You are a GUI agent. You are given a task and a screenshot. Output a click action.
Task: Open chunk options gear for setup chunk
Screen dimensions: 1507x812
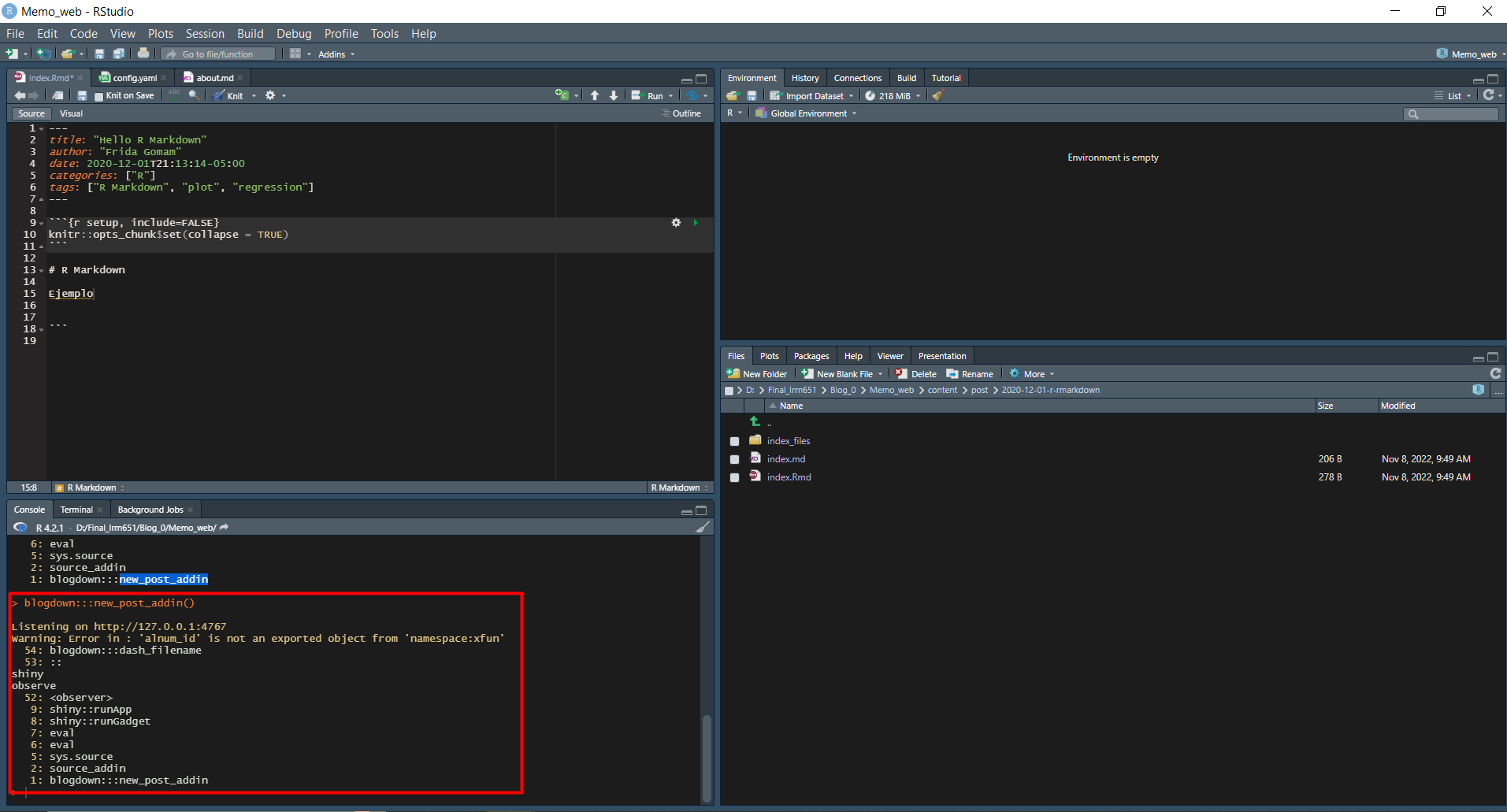click(x=676, y=223)
